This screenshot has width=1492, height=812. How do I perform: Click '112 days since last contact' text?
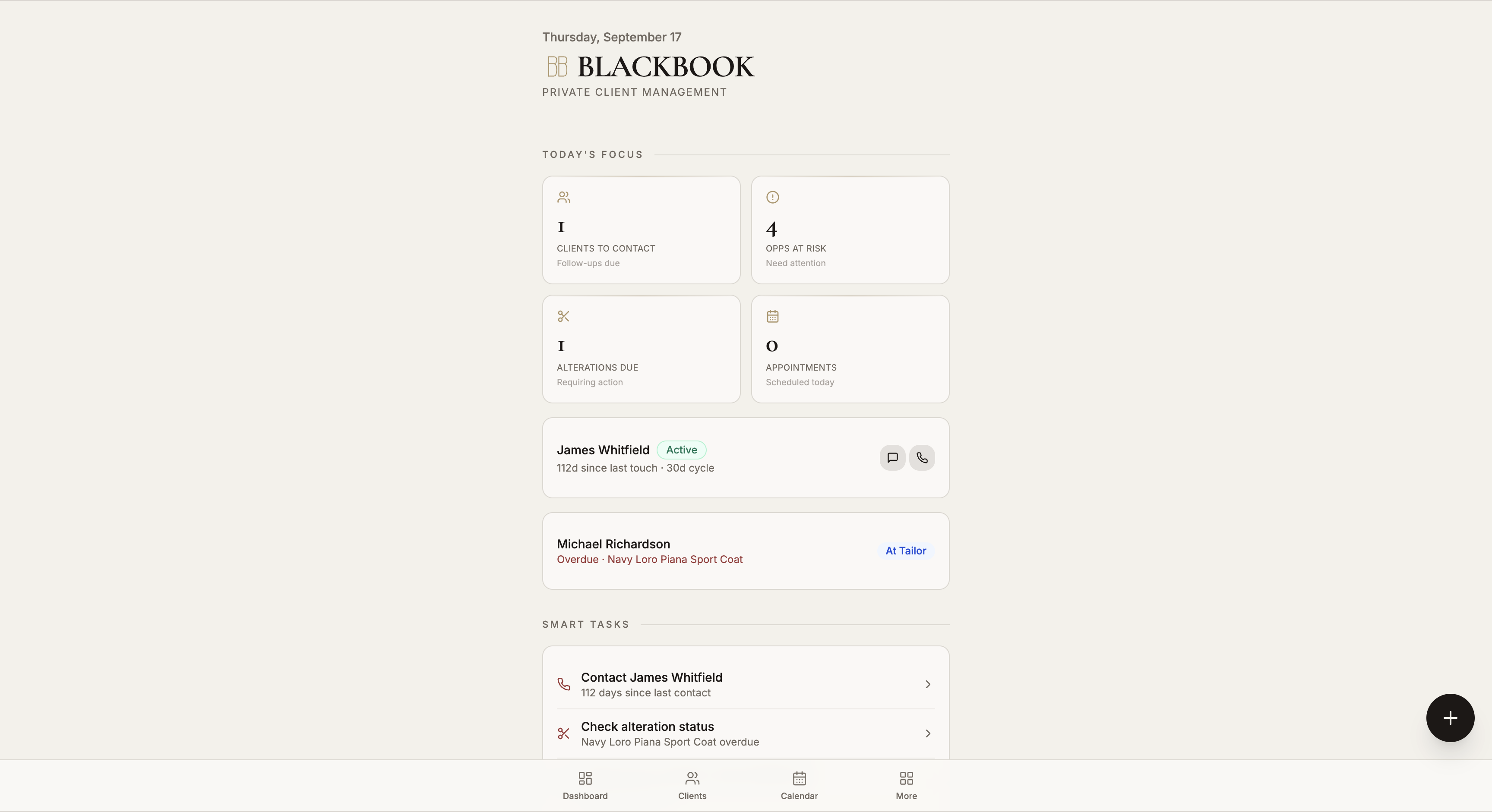[x=645, y=693]
